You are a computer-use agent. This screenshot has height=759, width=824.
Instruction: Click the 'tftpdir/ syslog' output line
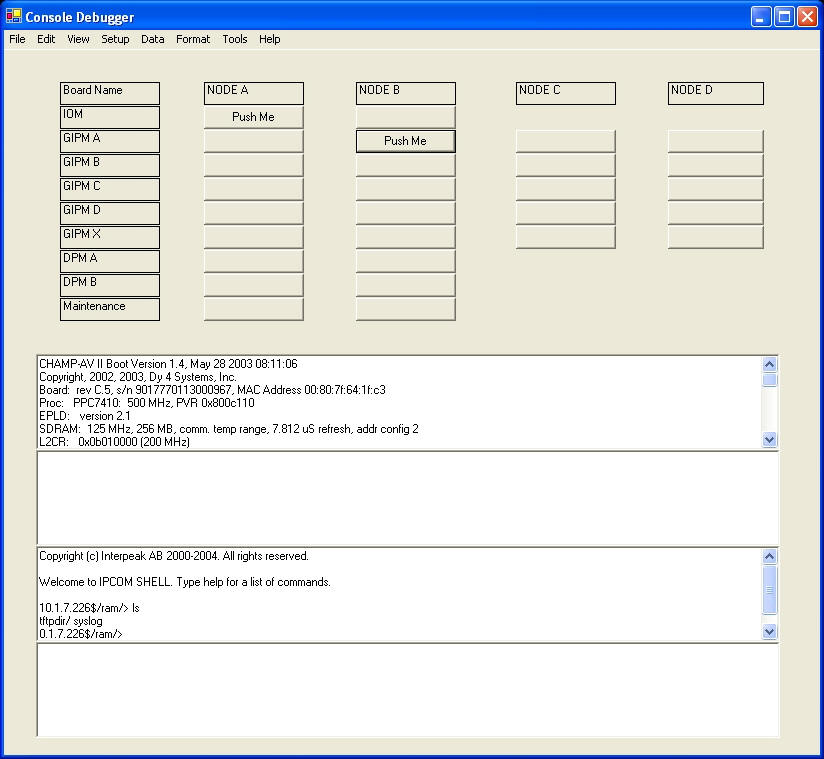click(71, 621)
